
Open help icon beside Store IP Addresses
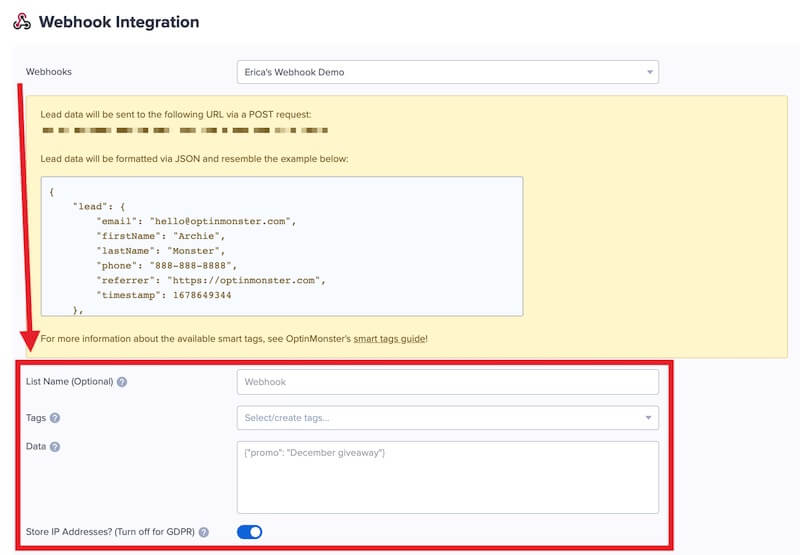tap(204, 532)
